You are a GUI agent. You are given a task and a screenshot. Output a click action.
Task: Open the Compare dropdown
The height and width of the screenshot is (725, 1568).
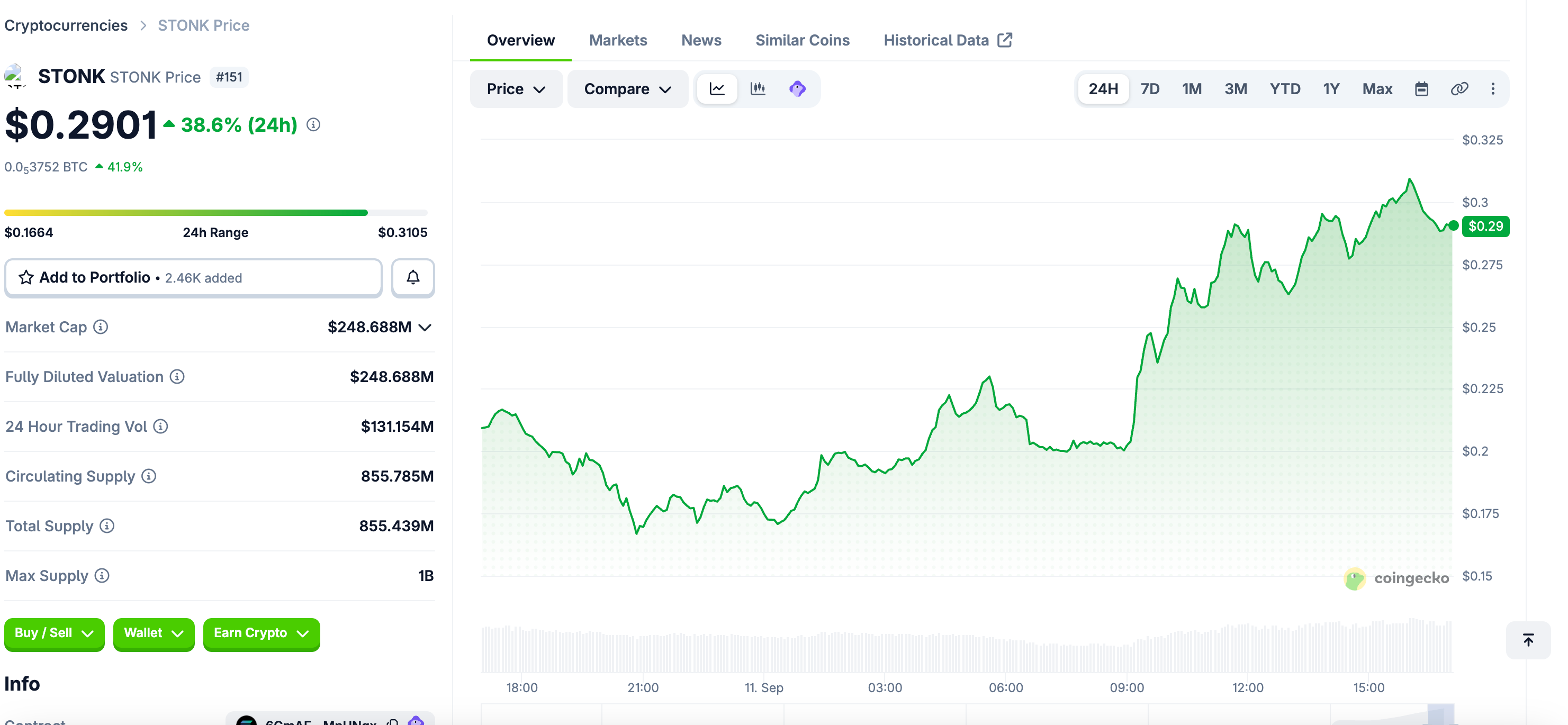tap(627, 89)
